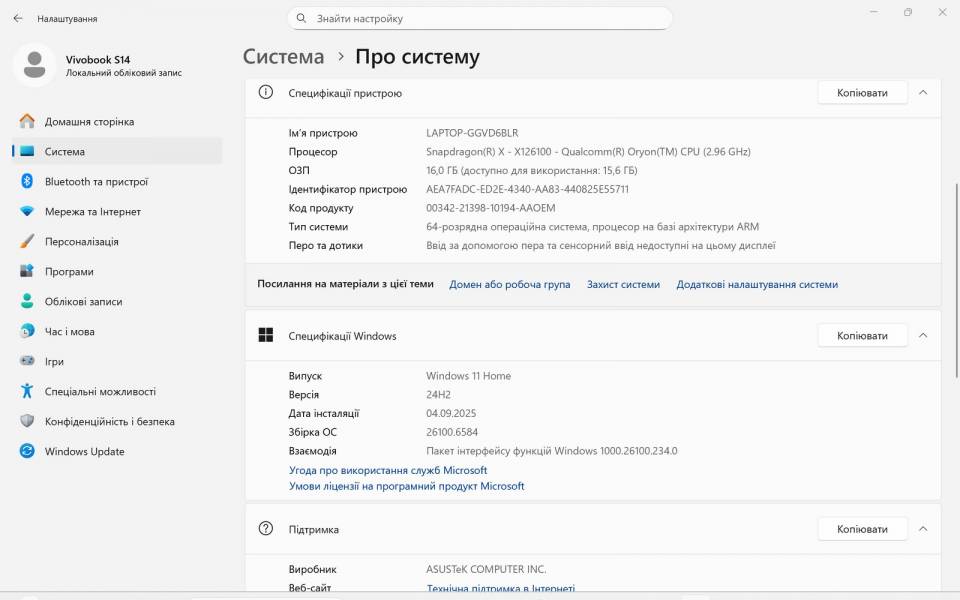The image size is (960, 600).
Task: Collapse the Специфікації Windows section chevron
Action: (x=923, y=335)
